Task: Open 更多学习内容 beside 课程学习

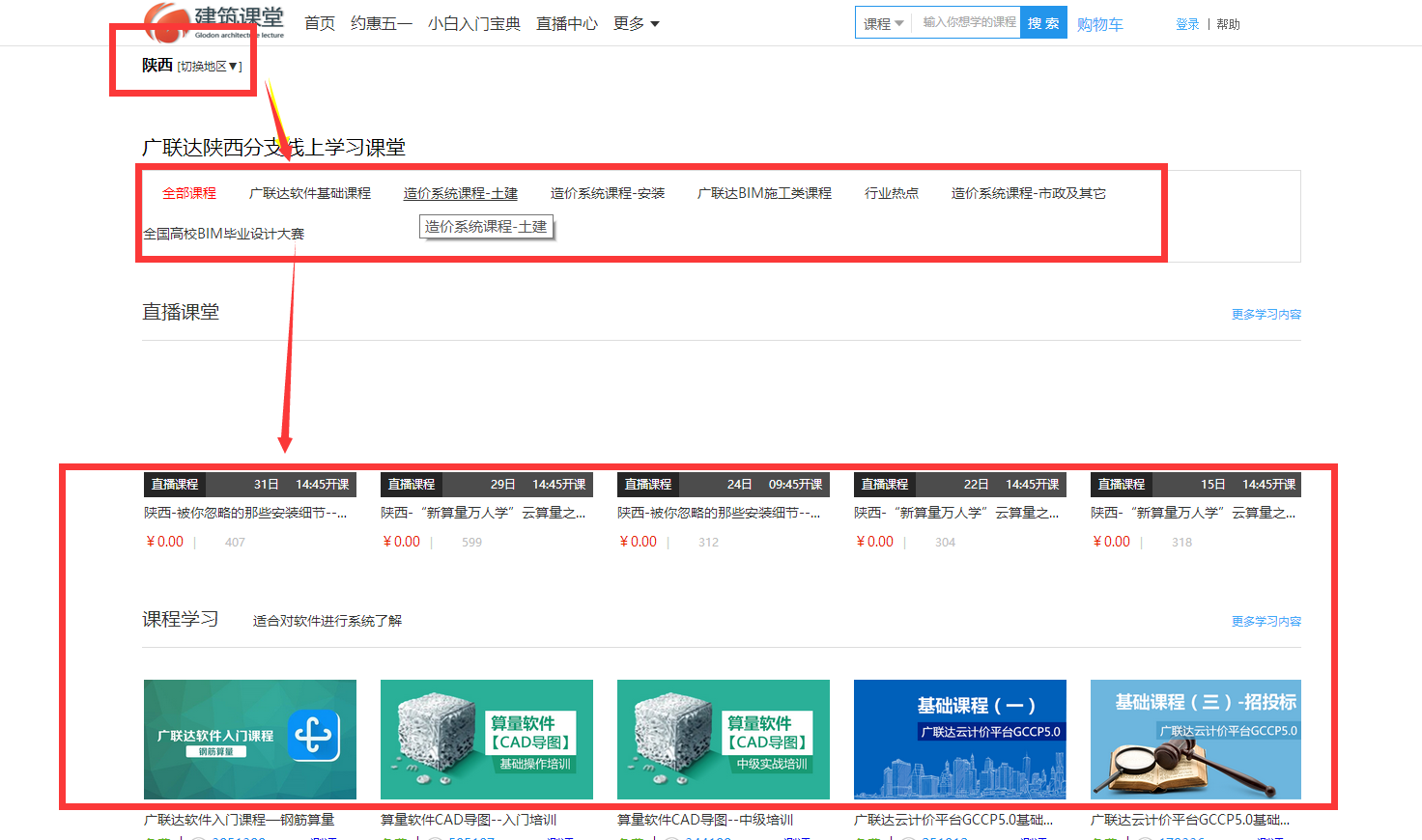Action: click(1266, 621)
